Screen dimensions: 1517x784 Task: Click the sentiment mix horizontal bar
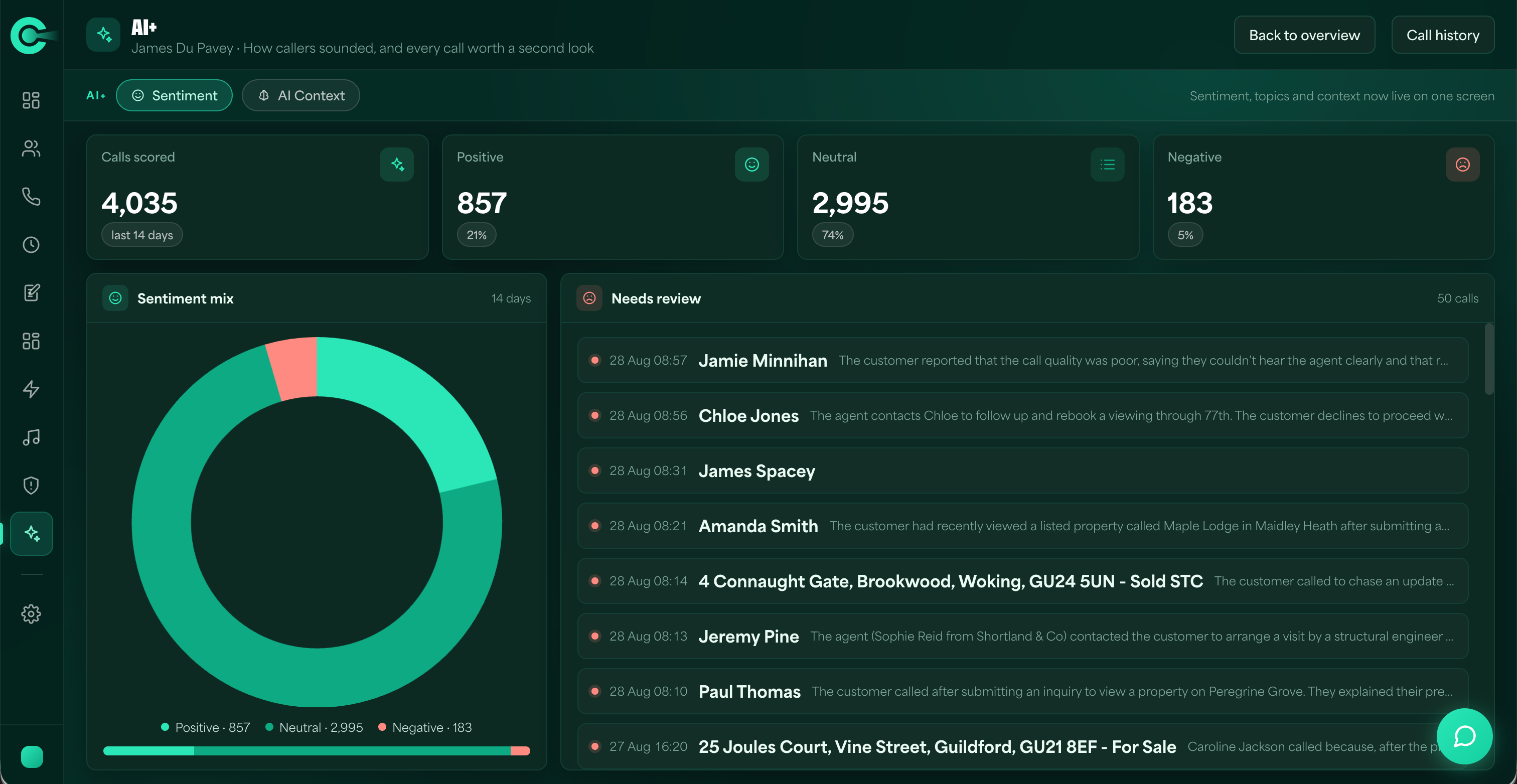[x=317, y=750]
